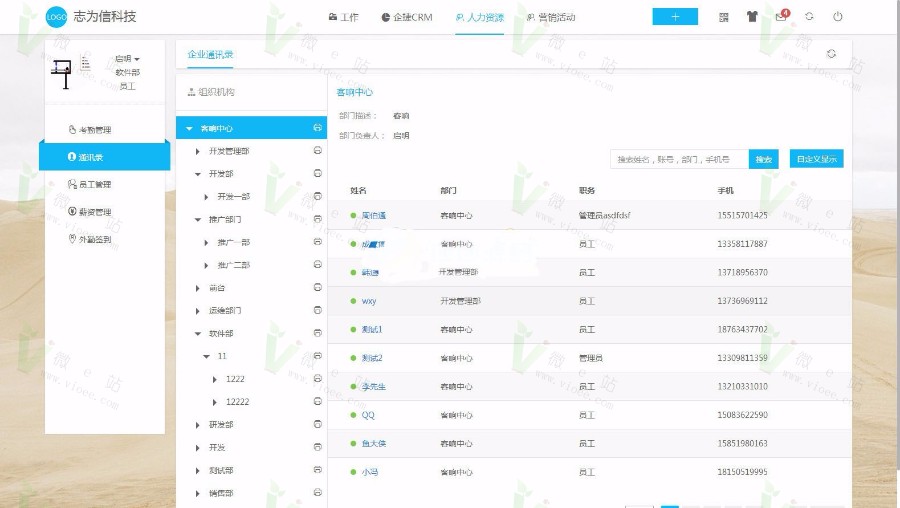The width and height of the screenshot is (900, 508).
Task: Expand the 研发部 node arrow
Action: point(197,425)
